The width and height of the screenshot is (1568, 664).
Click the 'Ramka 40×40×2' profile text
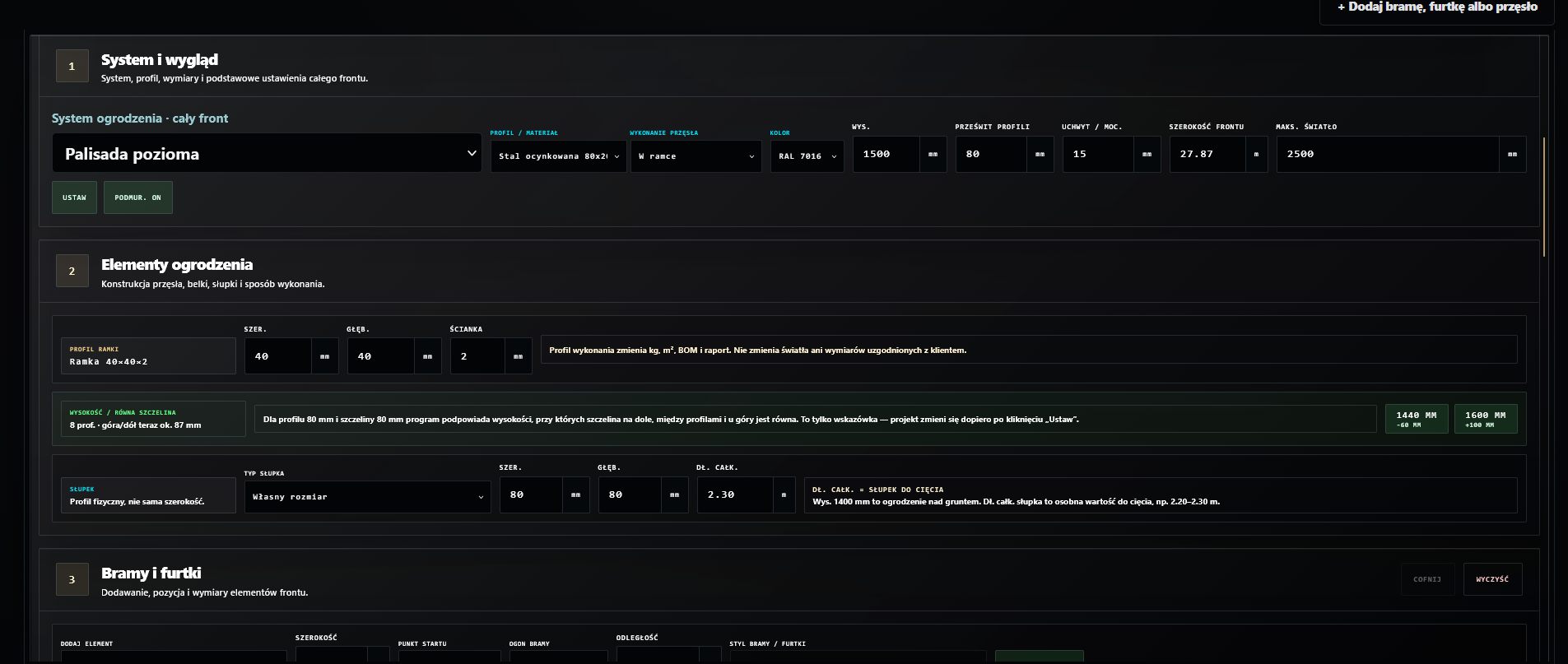(x=109, y=362)
